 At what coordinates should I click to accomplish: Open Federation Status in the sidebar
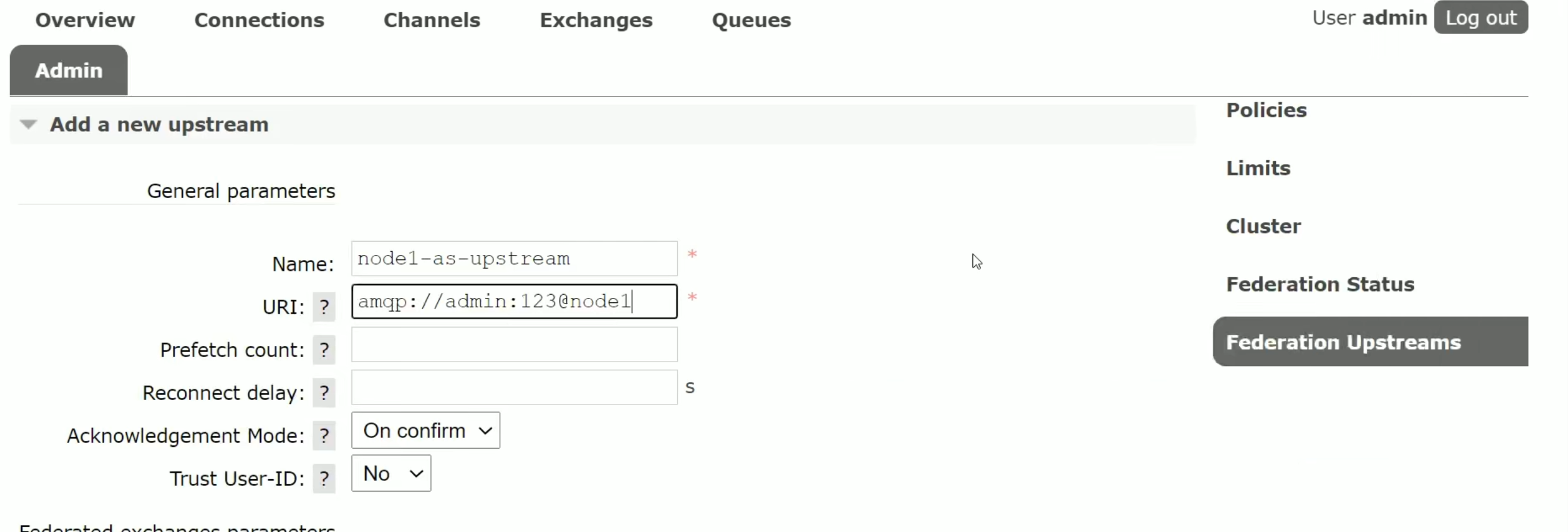[x=1320, y=285]
